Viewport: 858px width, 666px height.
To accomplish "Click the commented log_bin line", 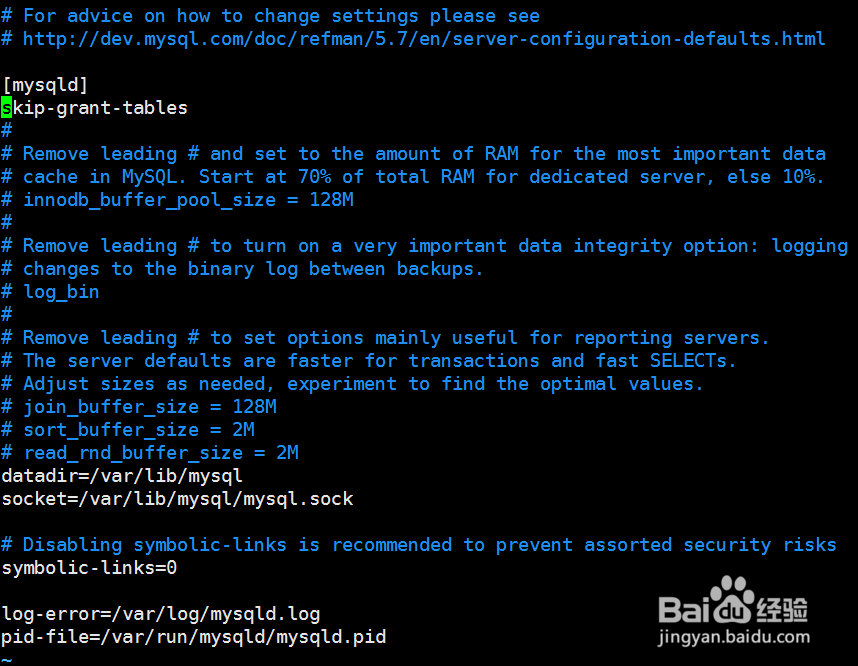I will pyautogui.click(x=60, y=292).
